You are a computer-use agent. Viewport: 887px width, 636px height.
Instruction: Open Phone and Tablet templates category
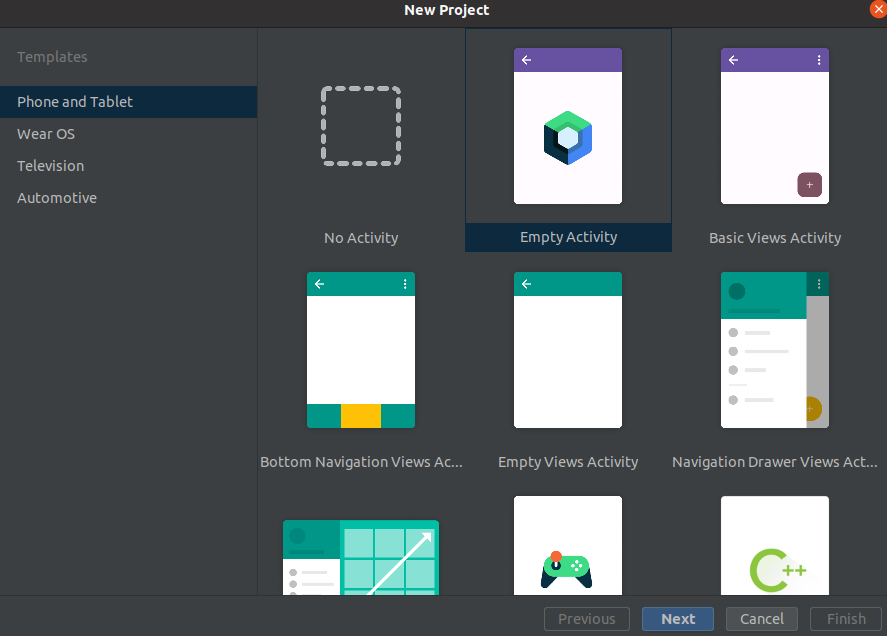(75, 102)
